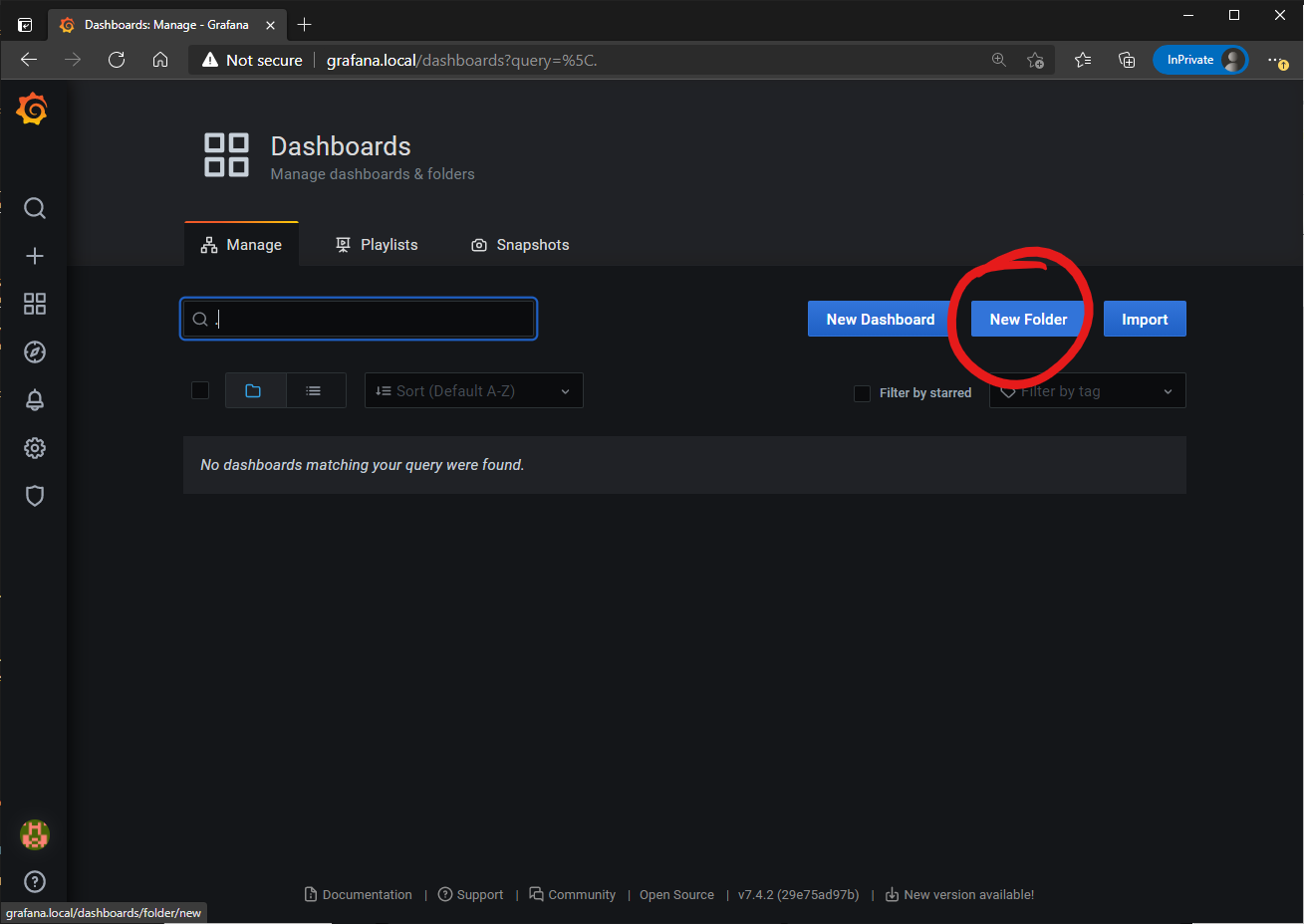This screenshot has width=1304, height=924.
Task: Open Explore compass icon in sidebar
Action: [x=35, y=351]
